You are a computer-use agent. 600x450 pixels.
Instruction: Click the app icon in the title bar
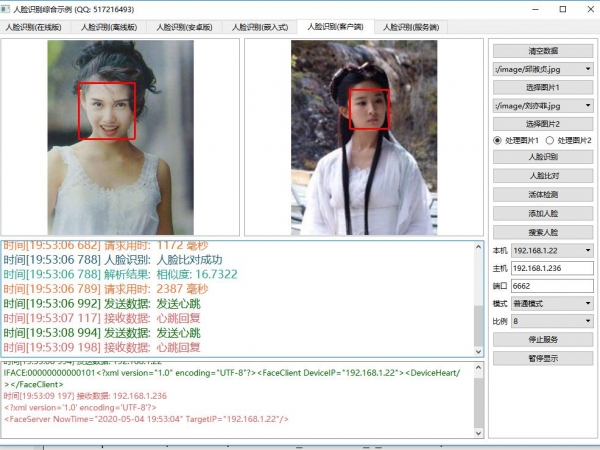click(7, 8)
